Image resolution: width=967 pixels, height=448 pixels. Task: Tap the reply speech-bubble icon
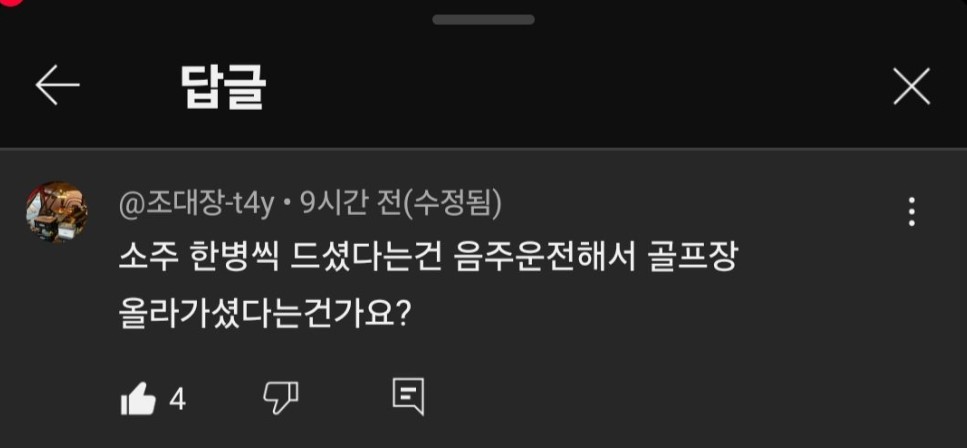[408, 396]
